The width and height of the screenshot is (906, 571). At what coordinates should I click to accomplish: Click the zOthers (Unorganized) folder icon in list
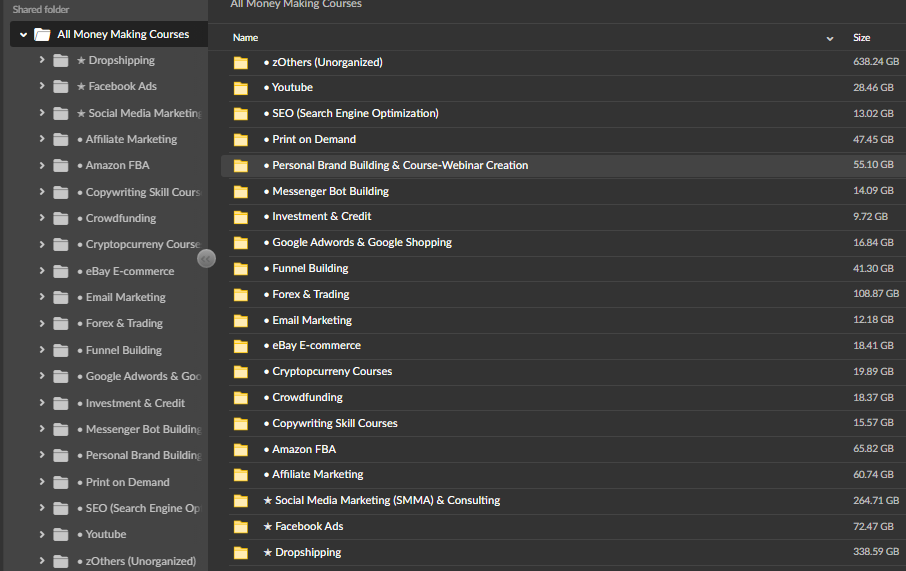[x=241, y=62]
